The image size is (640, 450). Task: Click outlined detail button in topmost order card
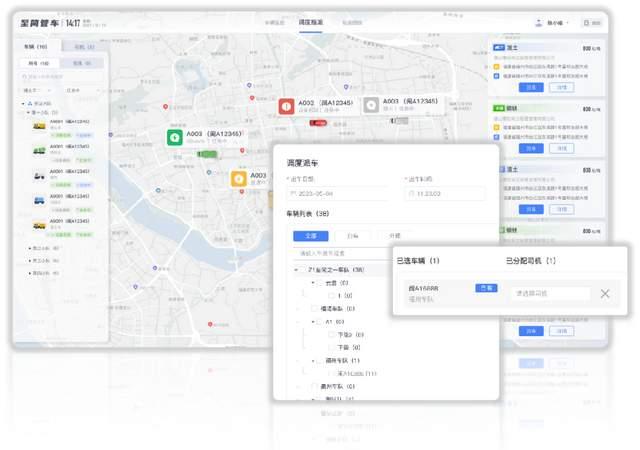point(562,87)
